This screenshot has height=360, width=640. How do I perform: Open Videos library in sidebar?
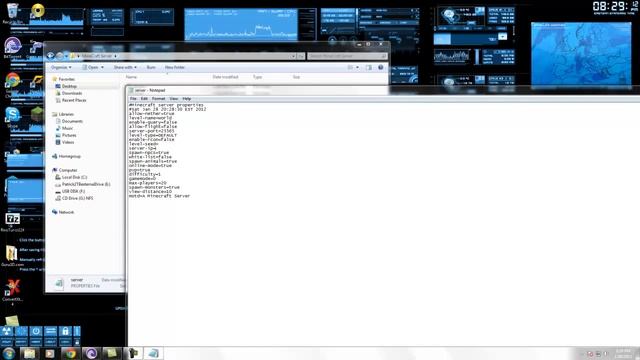[x=68, y=142]
